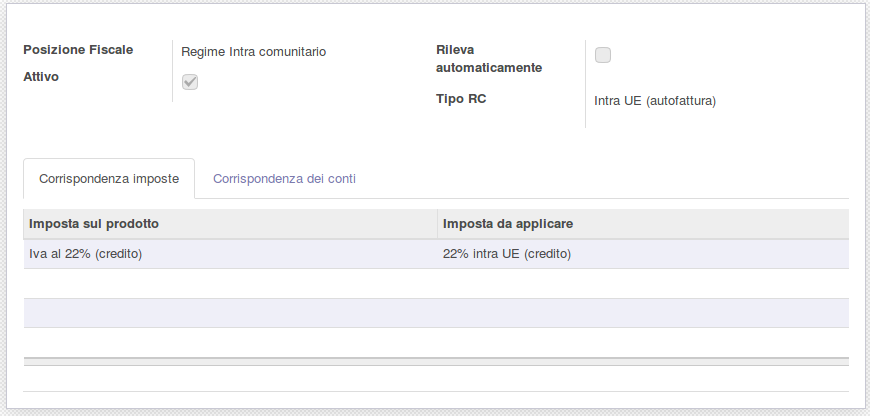Open the Iva al 22% (credito) row cell
Image resolution: width=870 pixels, height=416 pixels.
[86, 254]
